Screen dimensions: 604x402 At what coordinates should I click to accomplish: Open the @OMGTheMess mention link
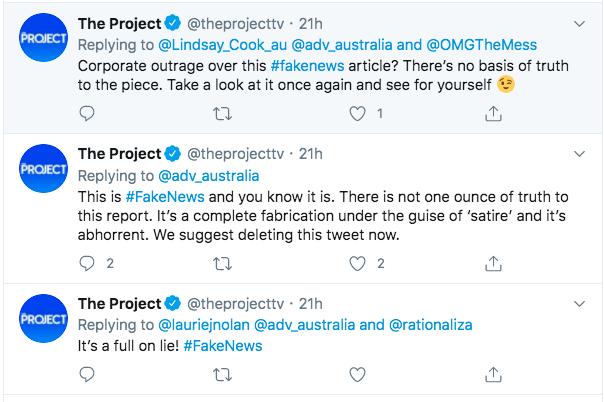point(482,45)
